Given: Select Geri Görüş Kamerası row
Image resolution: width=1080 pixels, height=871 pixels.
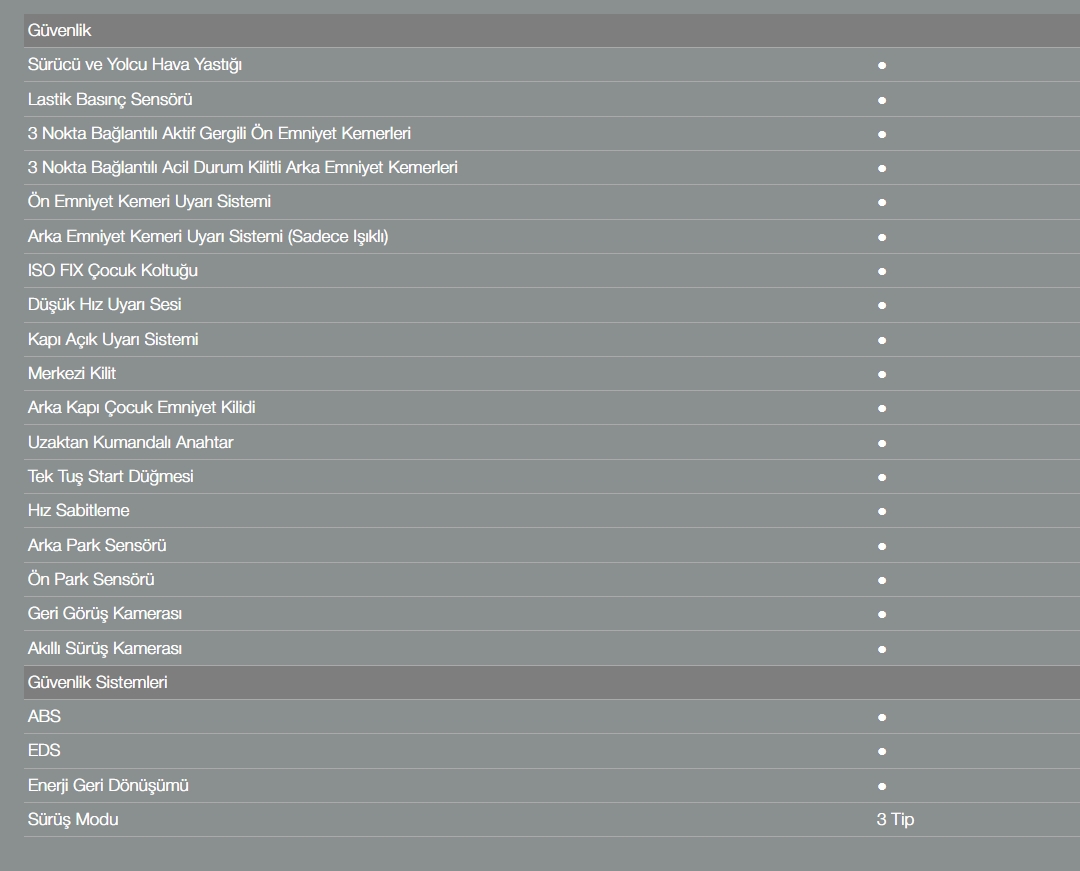Looking at the screenshot, I should pyautogui.click(x=552, y=613).
